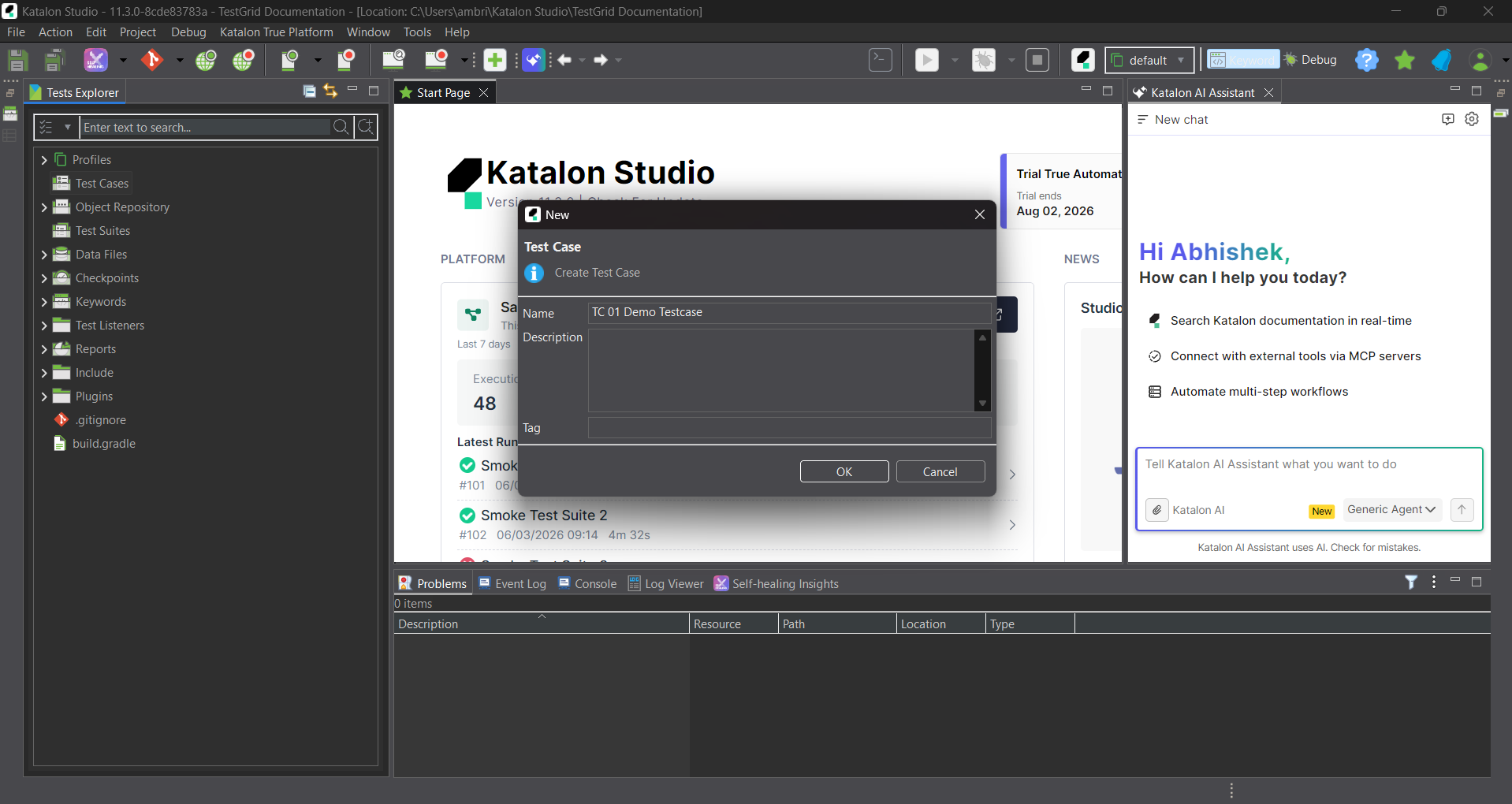This screenshot has height=804, width=1512.
Task: Click the Record Web globe icon
Action: [x=244, y=60]
